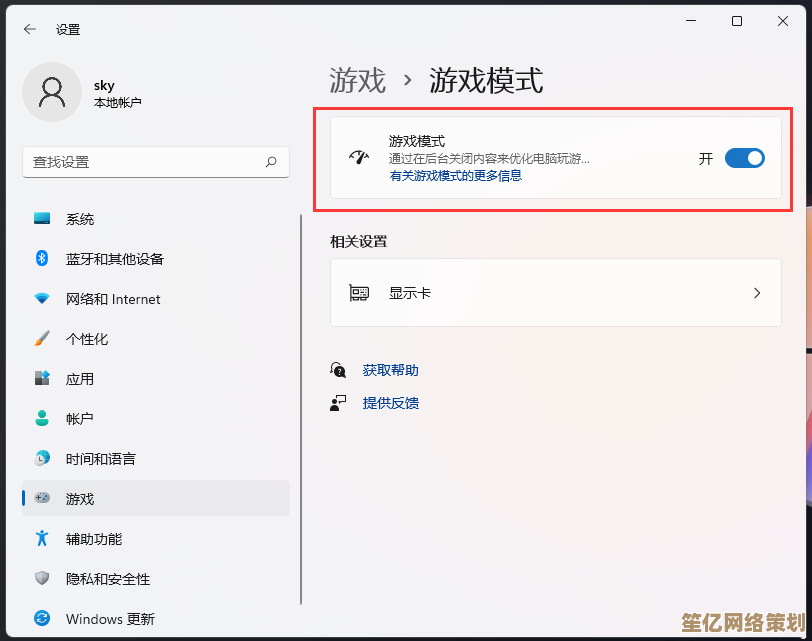
Task: Go back using the back arrow
Action: [x=30, y=29]
